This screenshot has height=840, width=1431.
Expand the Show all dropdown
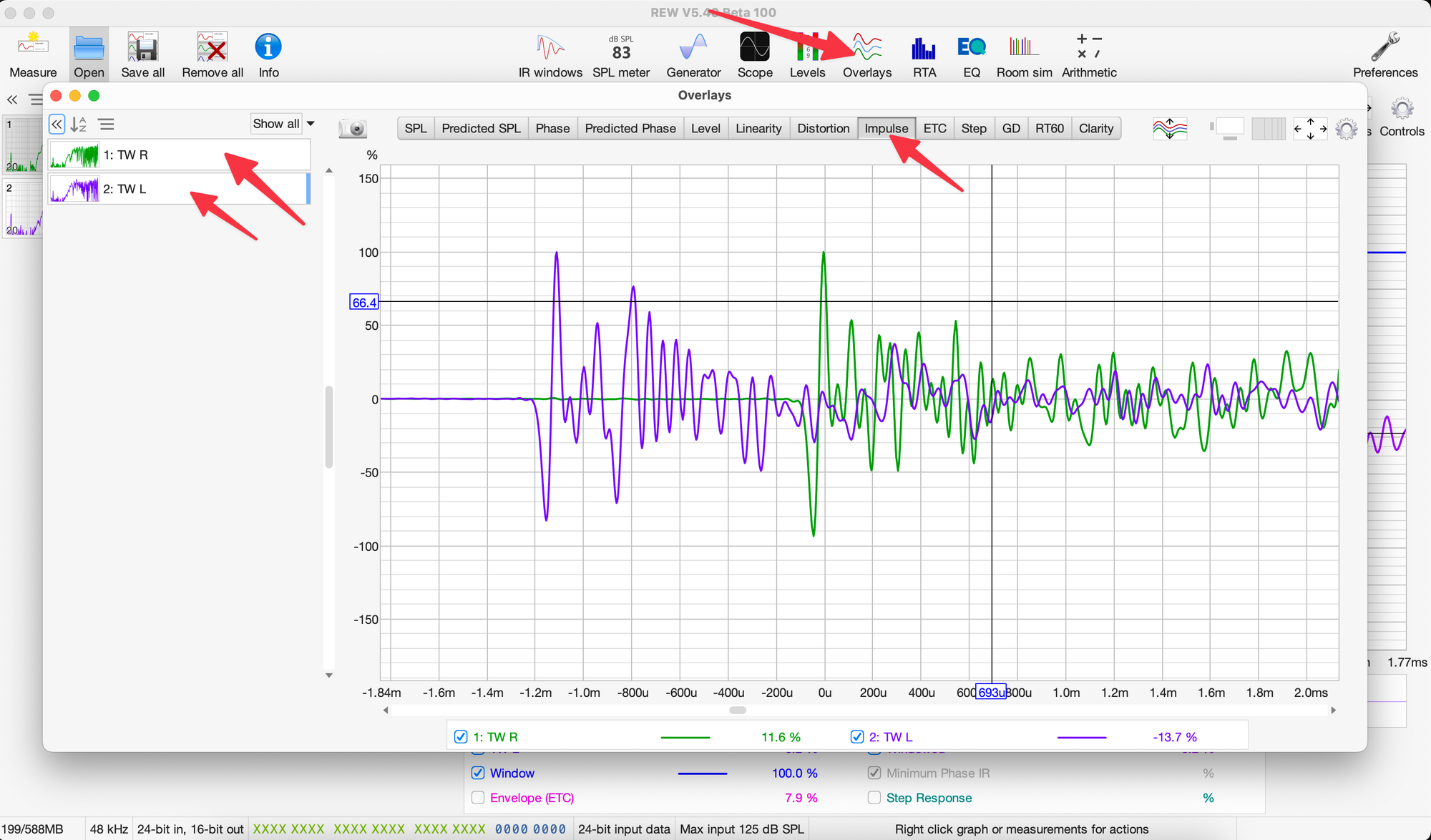[x=311, y=124]
